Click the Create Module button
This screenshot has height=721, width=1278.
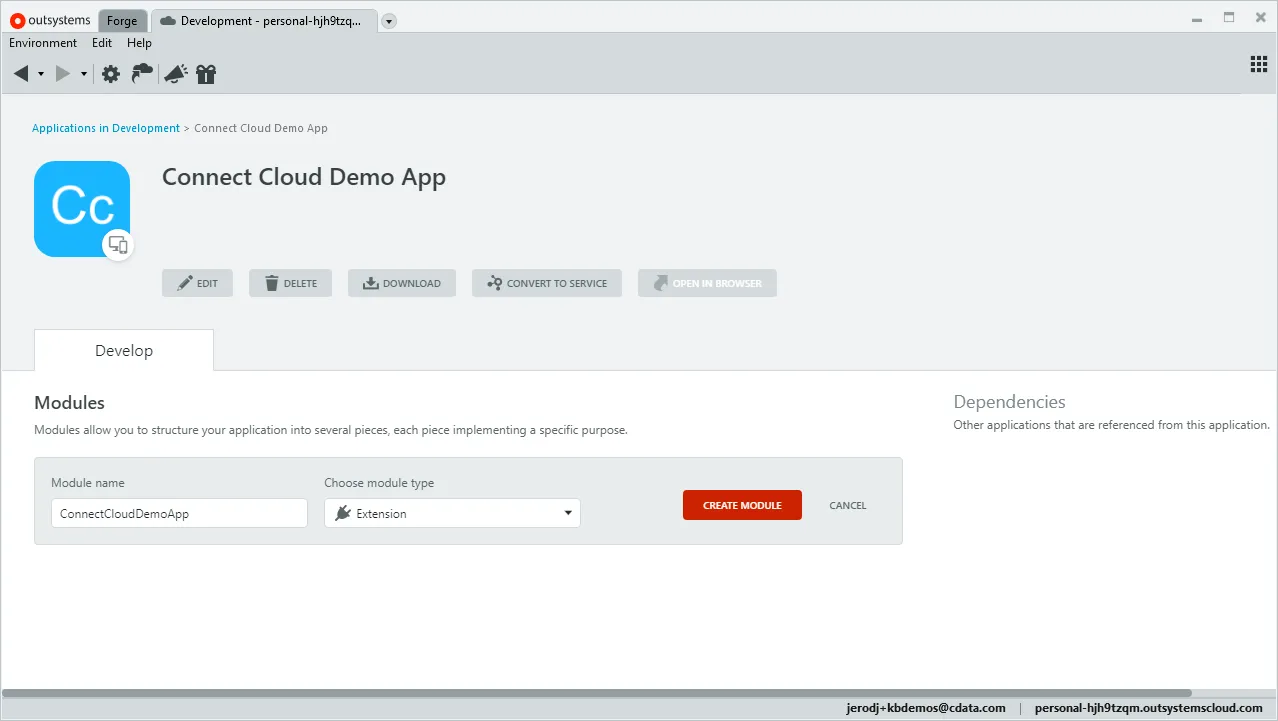[x=742, y=505]
